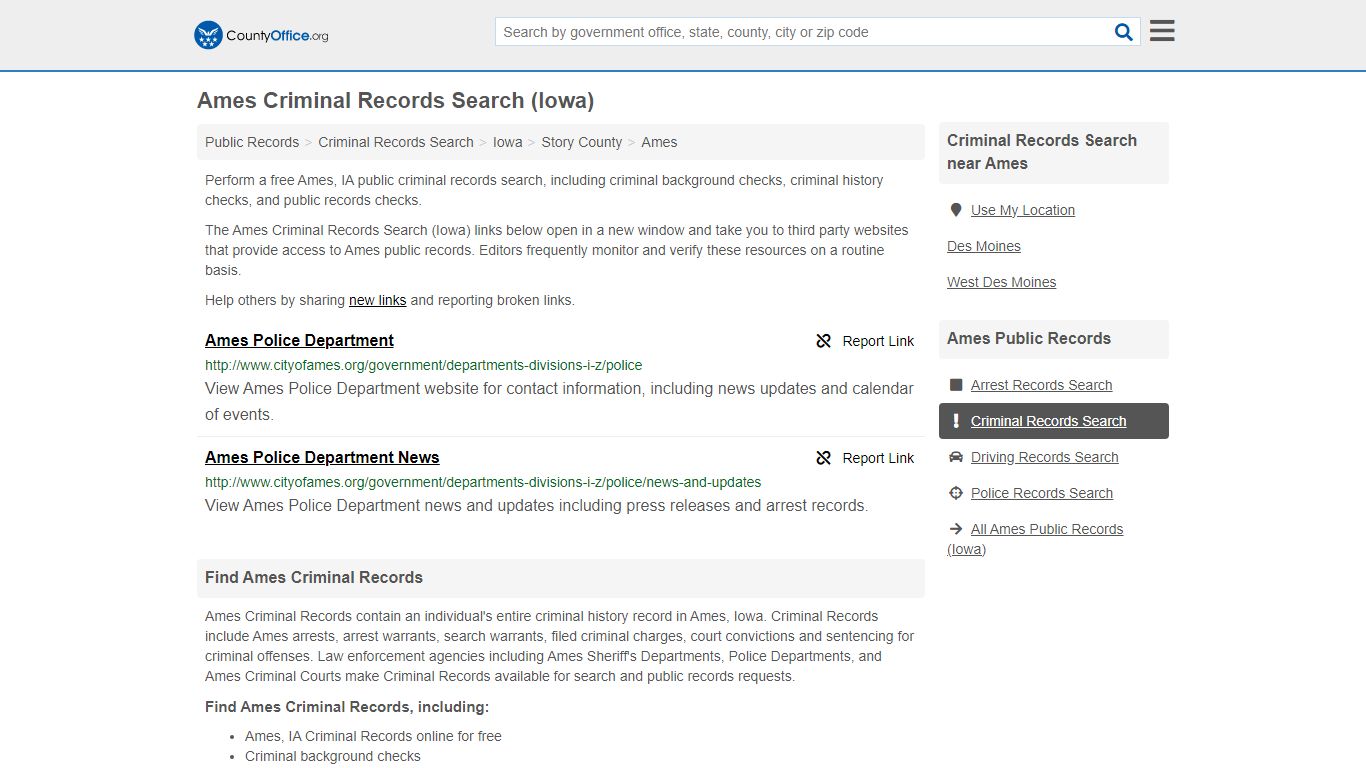The image size is (1366, 768).
Task: Click 'Ames, IA Criminal Records online for free' bullet
Action: (x=373, y=736)
